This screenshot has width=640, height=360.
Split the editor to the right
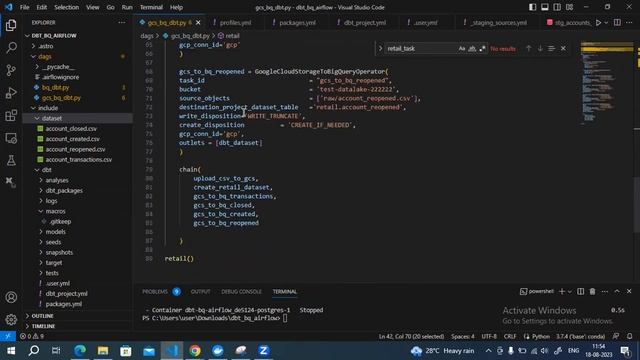point(617,22)
